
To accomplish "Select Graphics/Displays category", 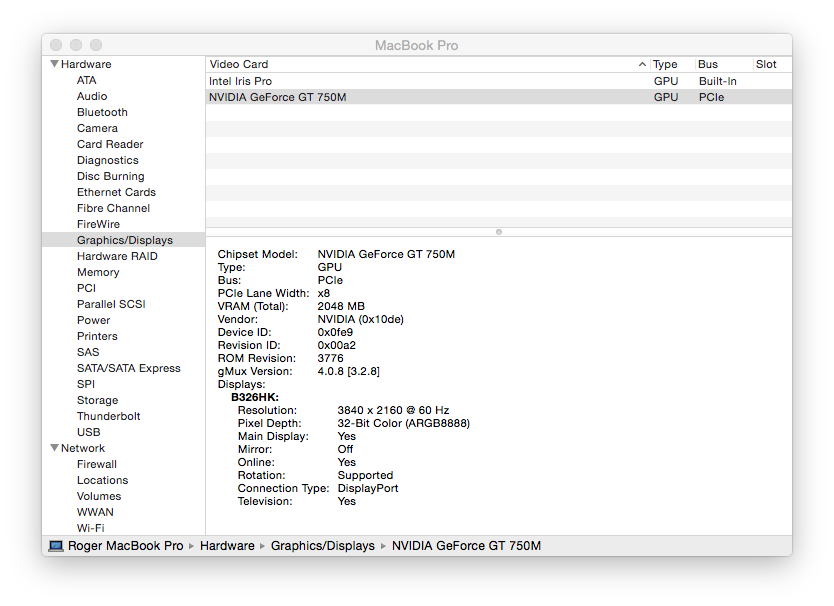I will [125, 240].
